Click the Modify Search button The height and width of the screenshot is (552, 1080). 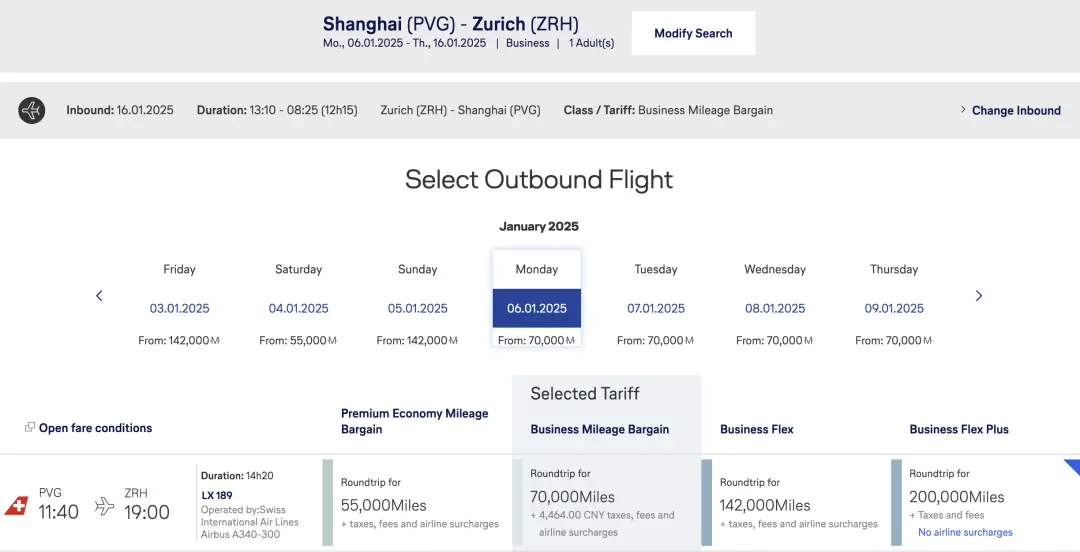(x=694, y=33)
